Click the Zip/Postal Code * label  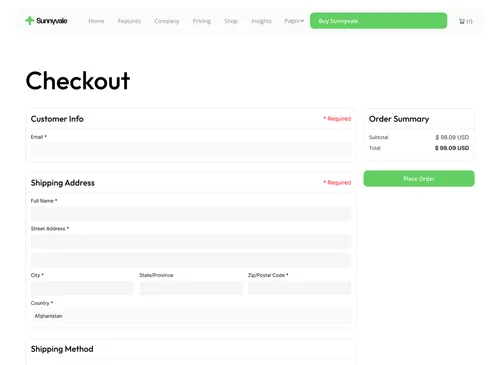[268, 275]
